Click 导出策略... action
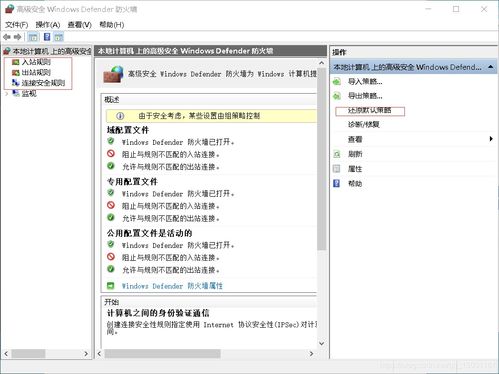The image size is (499, 374). coord(365,96)
